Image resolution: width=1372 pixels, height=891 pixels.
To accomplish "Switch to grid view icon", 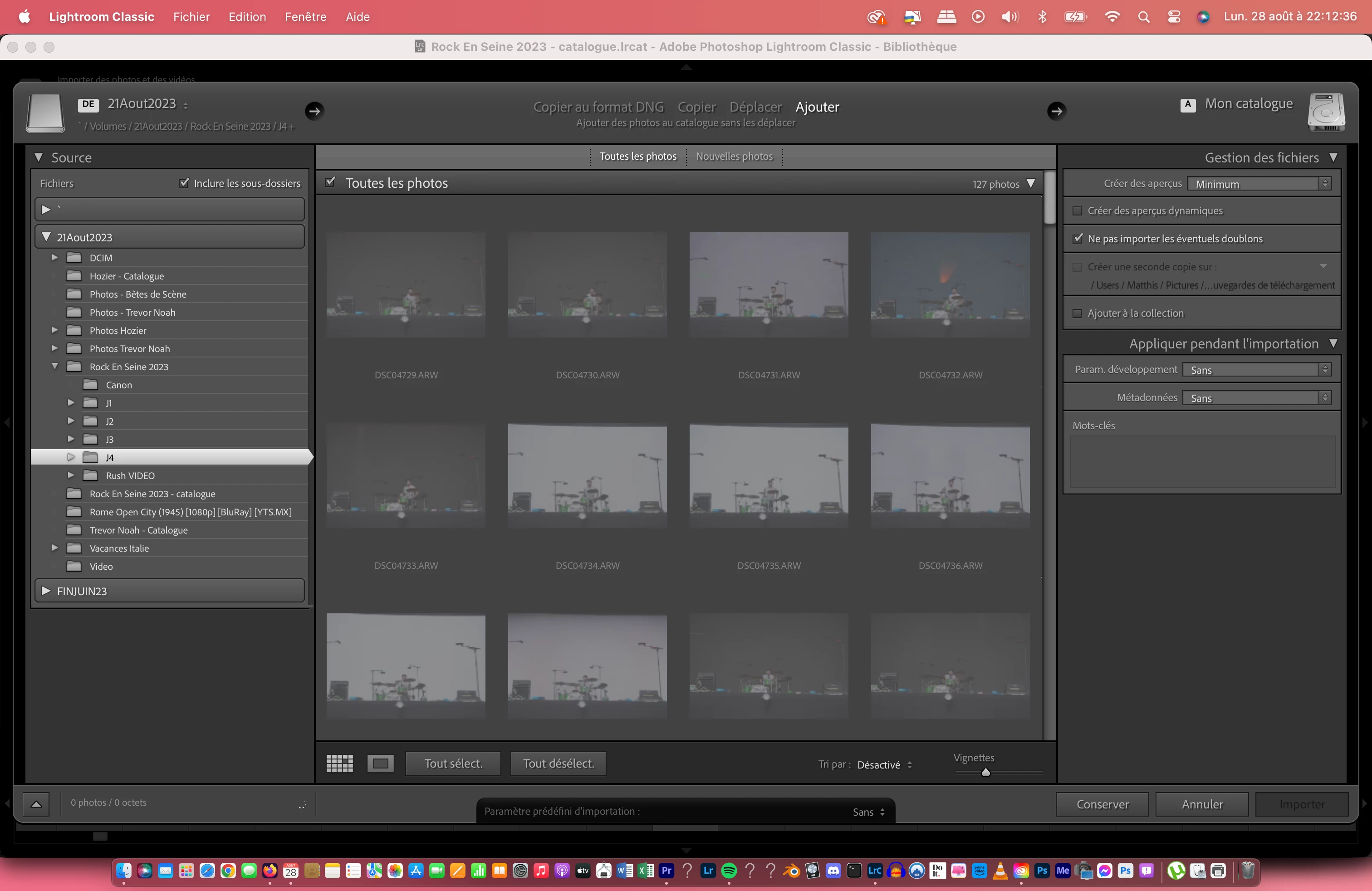I will (x=339, y=764).
